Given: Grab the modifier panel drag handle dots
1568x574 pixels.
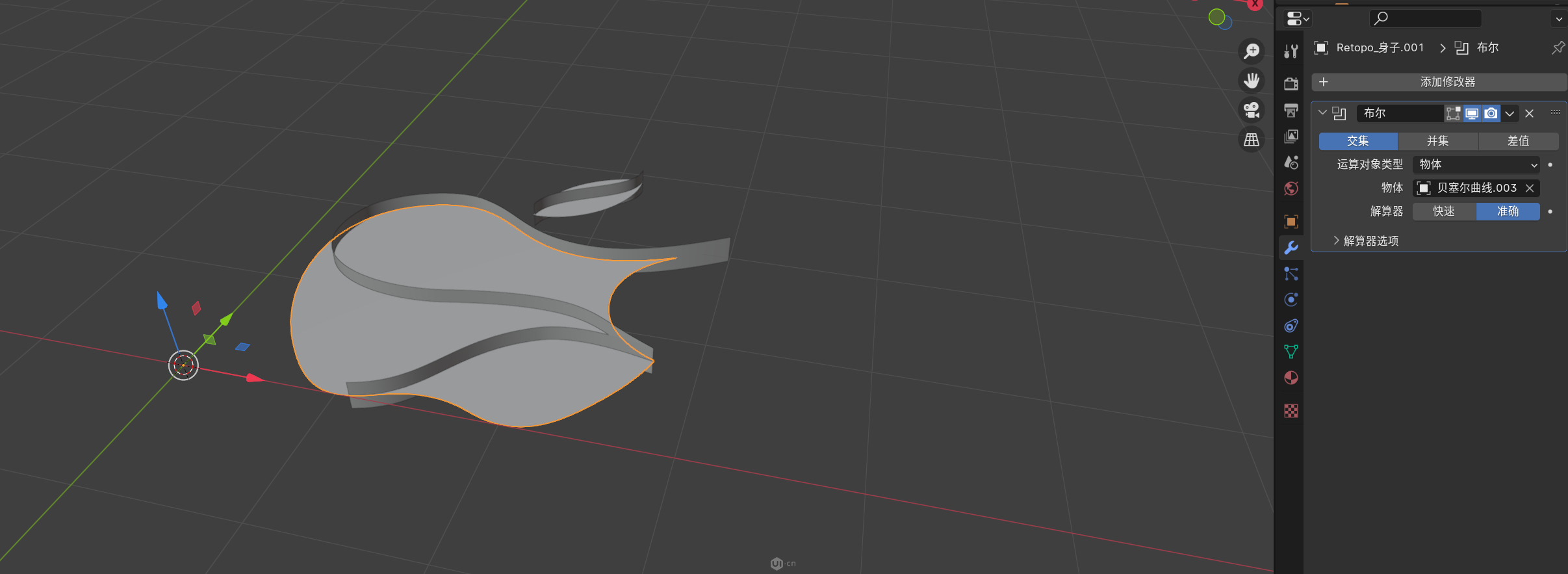Looking at the screenshot, I should pyautogui.click(x=1556, y=112).
